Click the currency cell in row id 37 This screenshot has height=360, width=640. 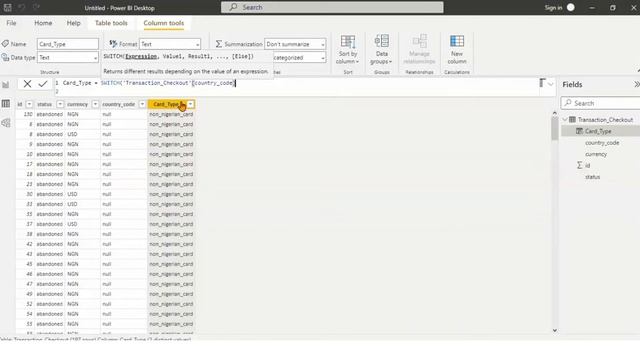pyautogui.click(x=82, y=224)
